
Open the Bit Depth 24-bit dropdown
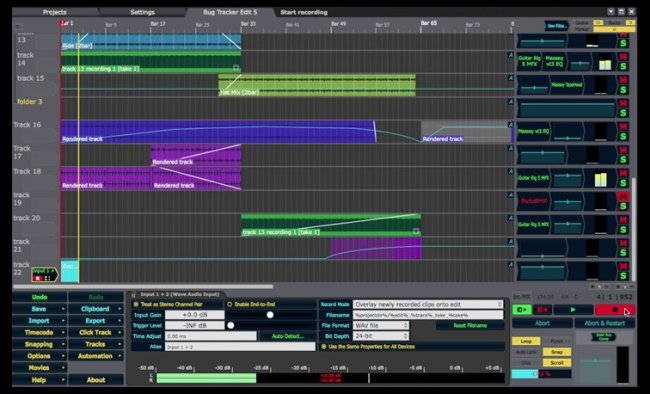coord(381,336)
